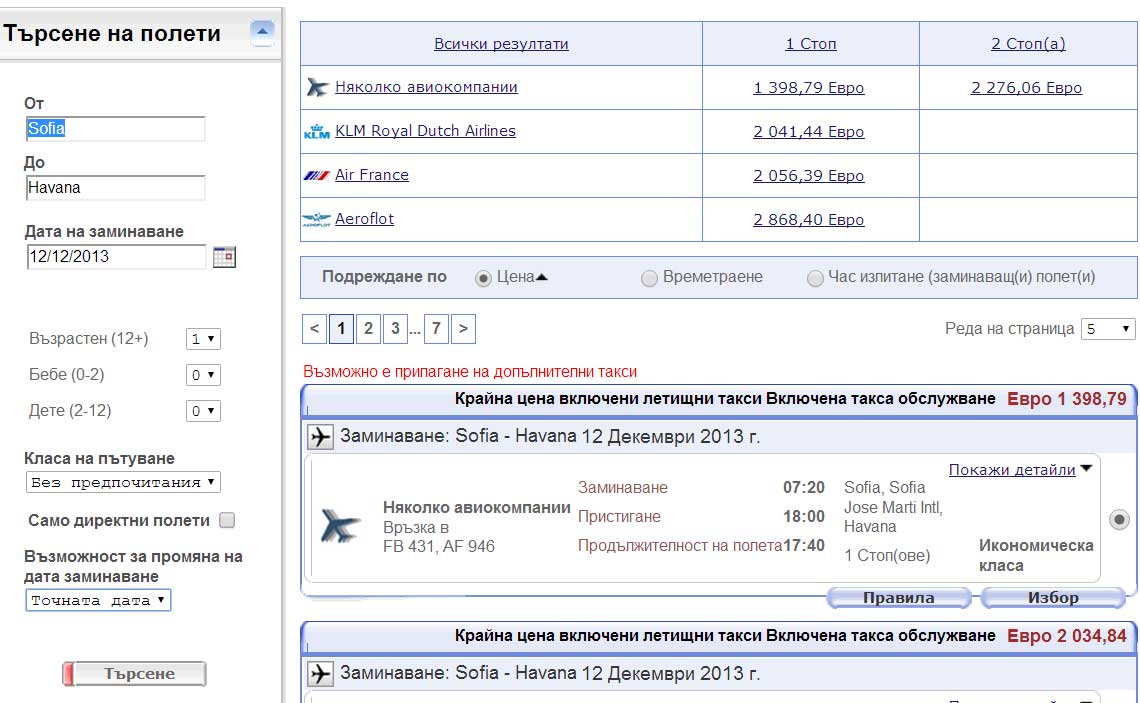This screenshot has width=1140, height=703.
Task: Click the 2 276,06 Евро price link
Action: (x=1027, y=88)
